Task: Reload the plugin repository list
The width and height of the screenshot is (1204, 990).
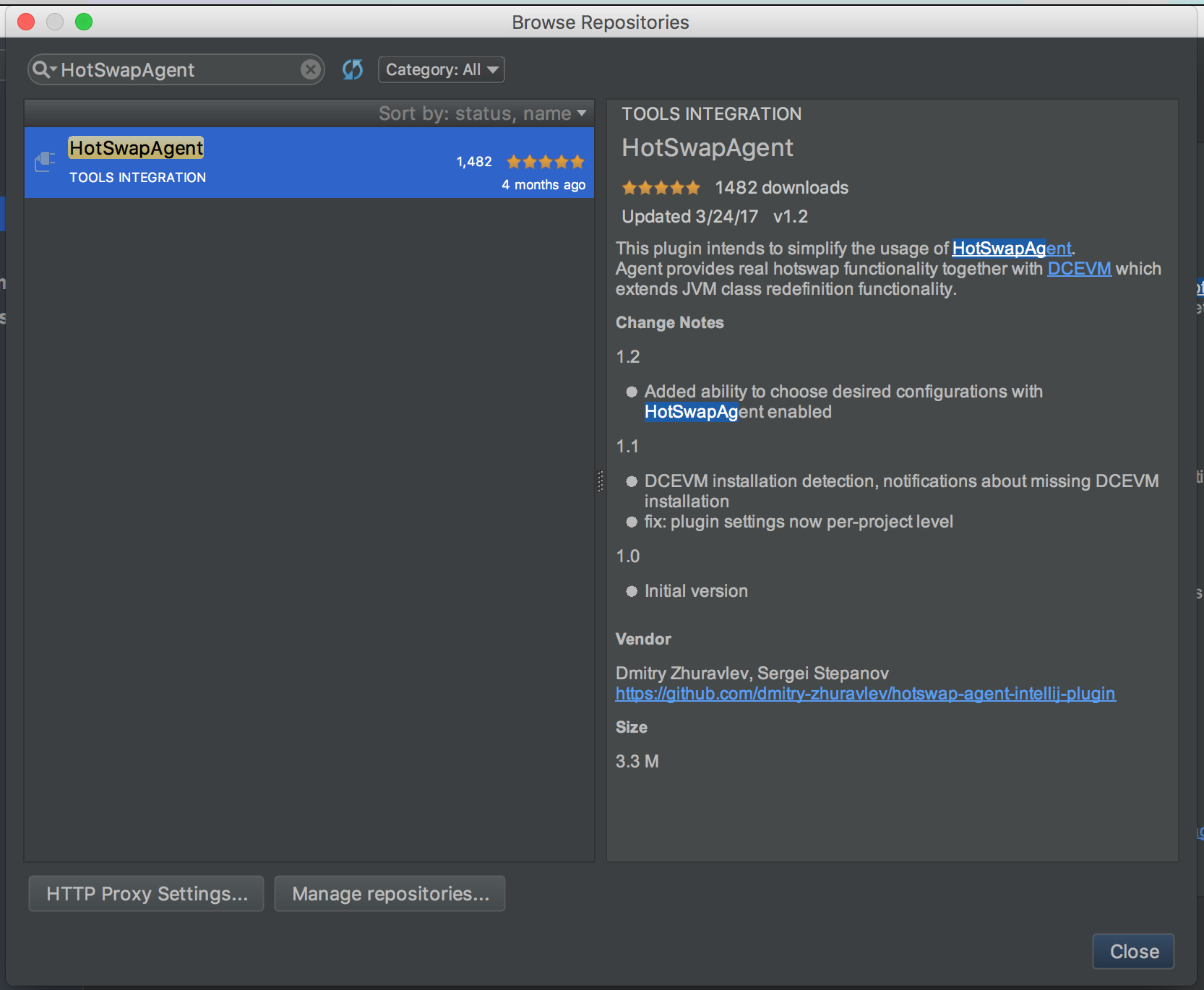Action: coord(353,69)
